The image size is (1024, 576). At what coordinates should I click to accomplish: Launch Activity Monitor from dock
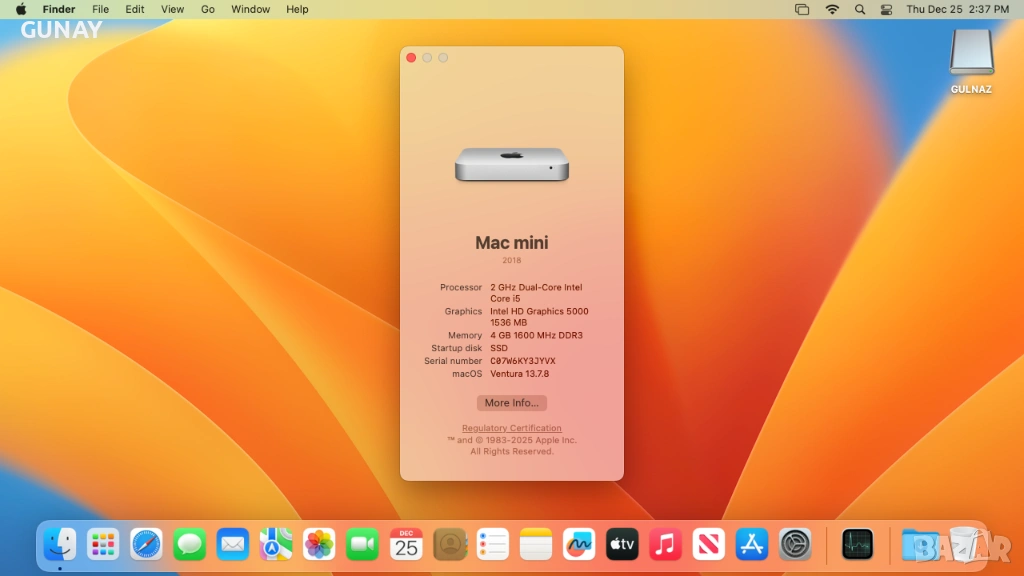(857, 544)
